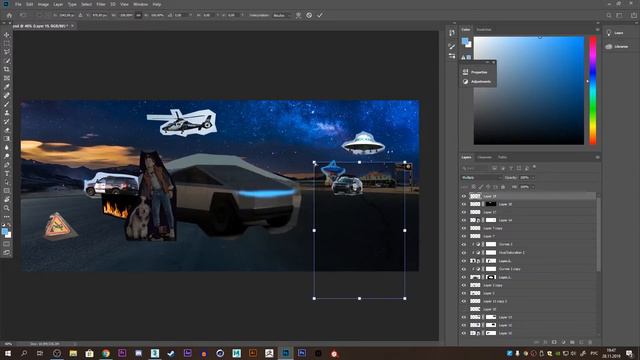The image size is (640, 360).
Task: Click the Layers panel scrollbar
Action: coord(598,235)
